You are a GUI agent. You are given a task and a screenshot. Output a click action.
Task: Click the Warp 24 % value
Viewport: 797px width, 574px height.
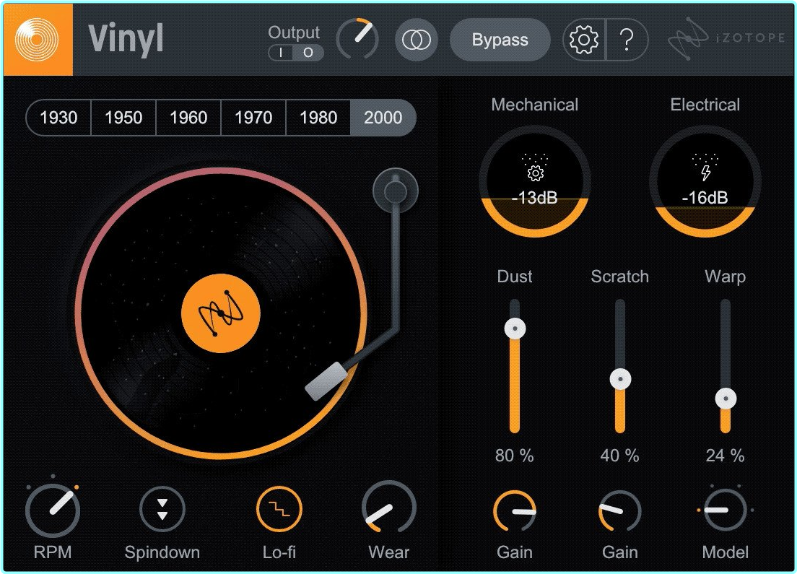(725, 456)
